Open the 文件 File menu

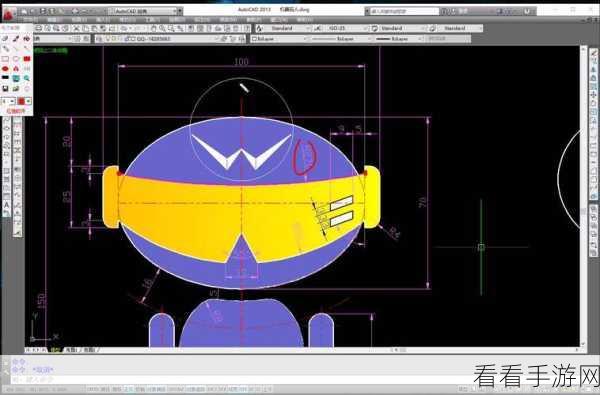tap(31, 20)
